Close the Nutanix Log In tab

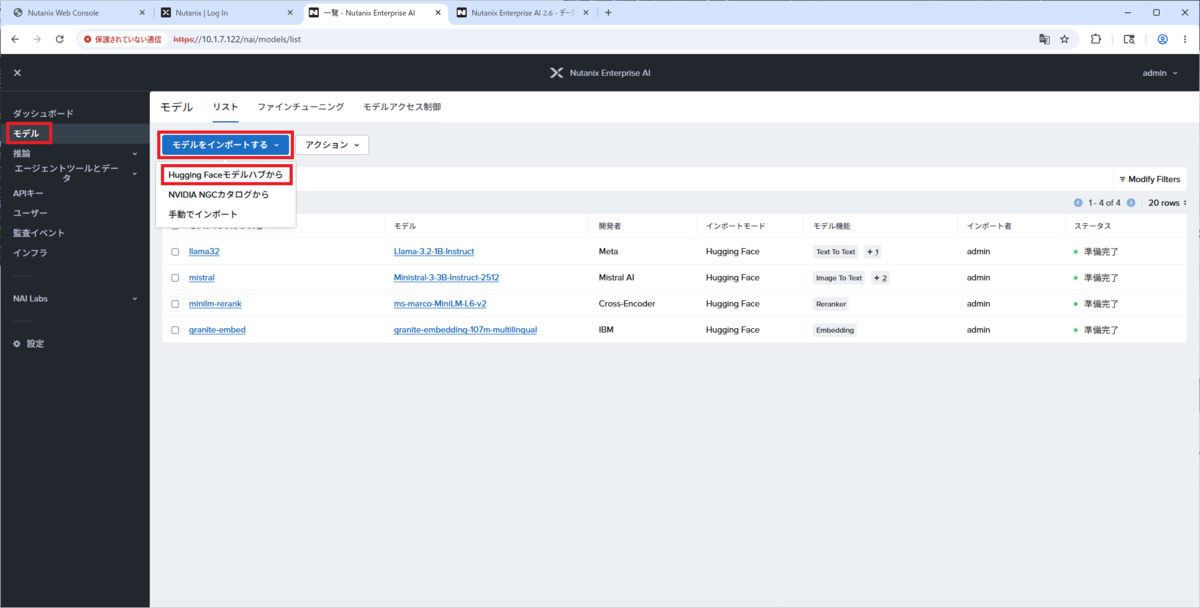click(x=290, y=13)
